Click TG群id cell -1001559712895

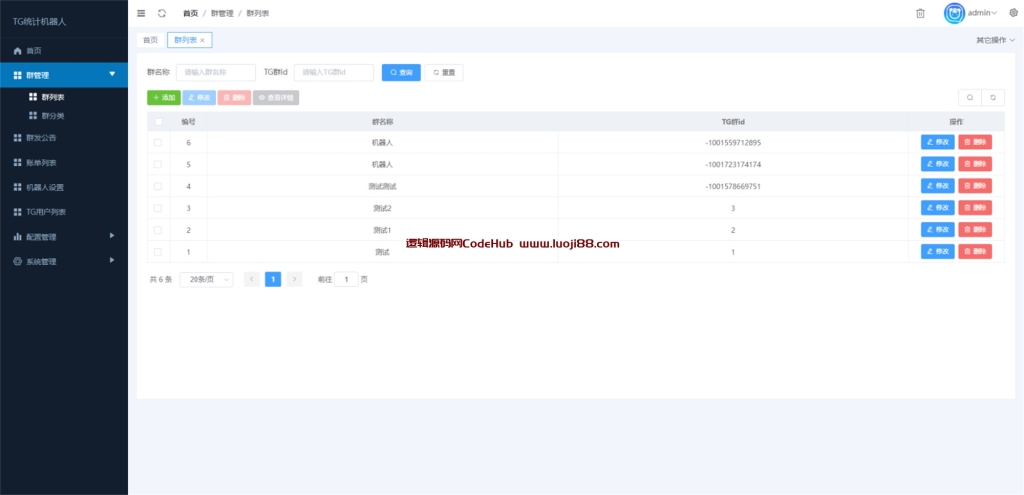click(733, 142)
